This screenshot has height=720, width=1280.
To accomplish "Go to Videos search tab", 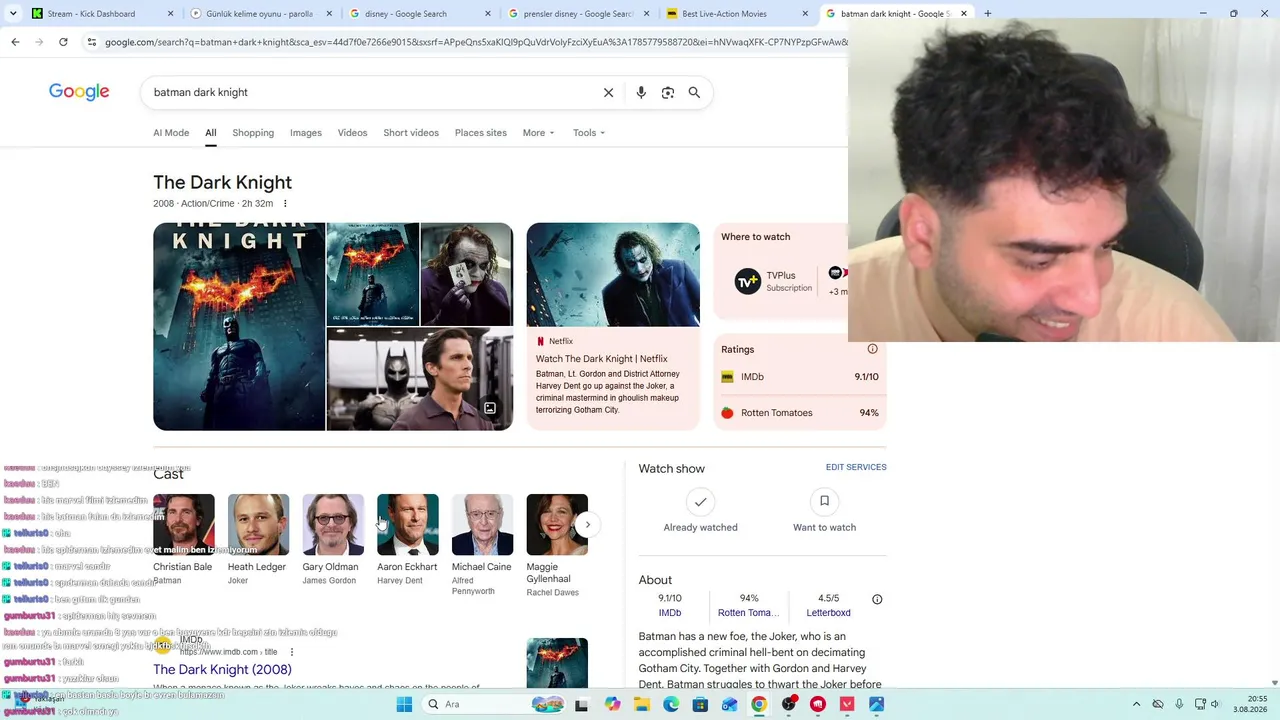I will coord(352,133).
